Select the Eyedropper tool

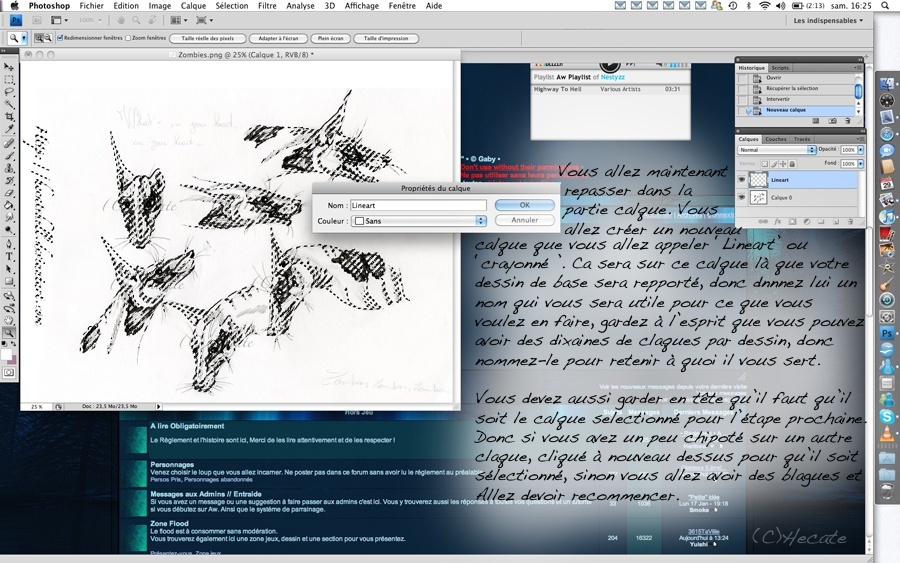click(9, 129)
